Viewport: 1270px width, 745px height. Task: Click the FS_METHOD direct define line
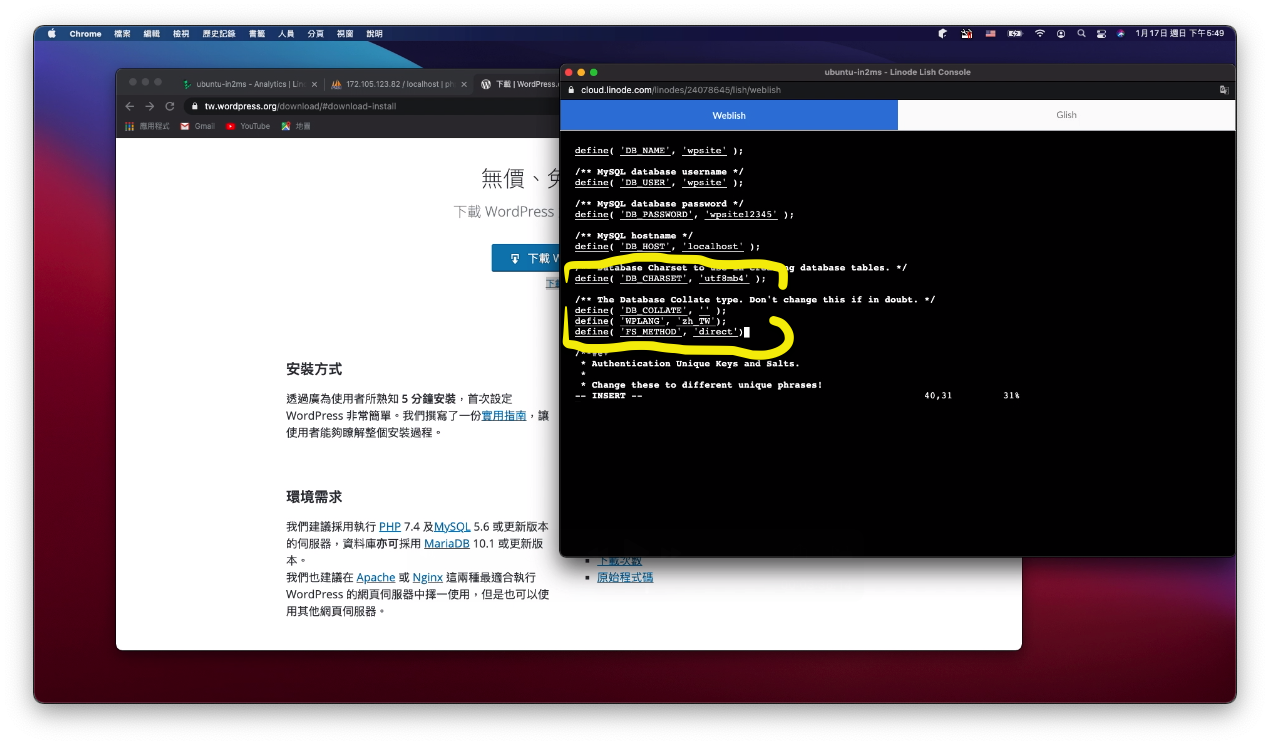661,332
